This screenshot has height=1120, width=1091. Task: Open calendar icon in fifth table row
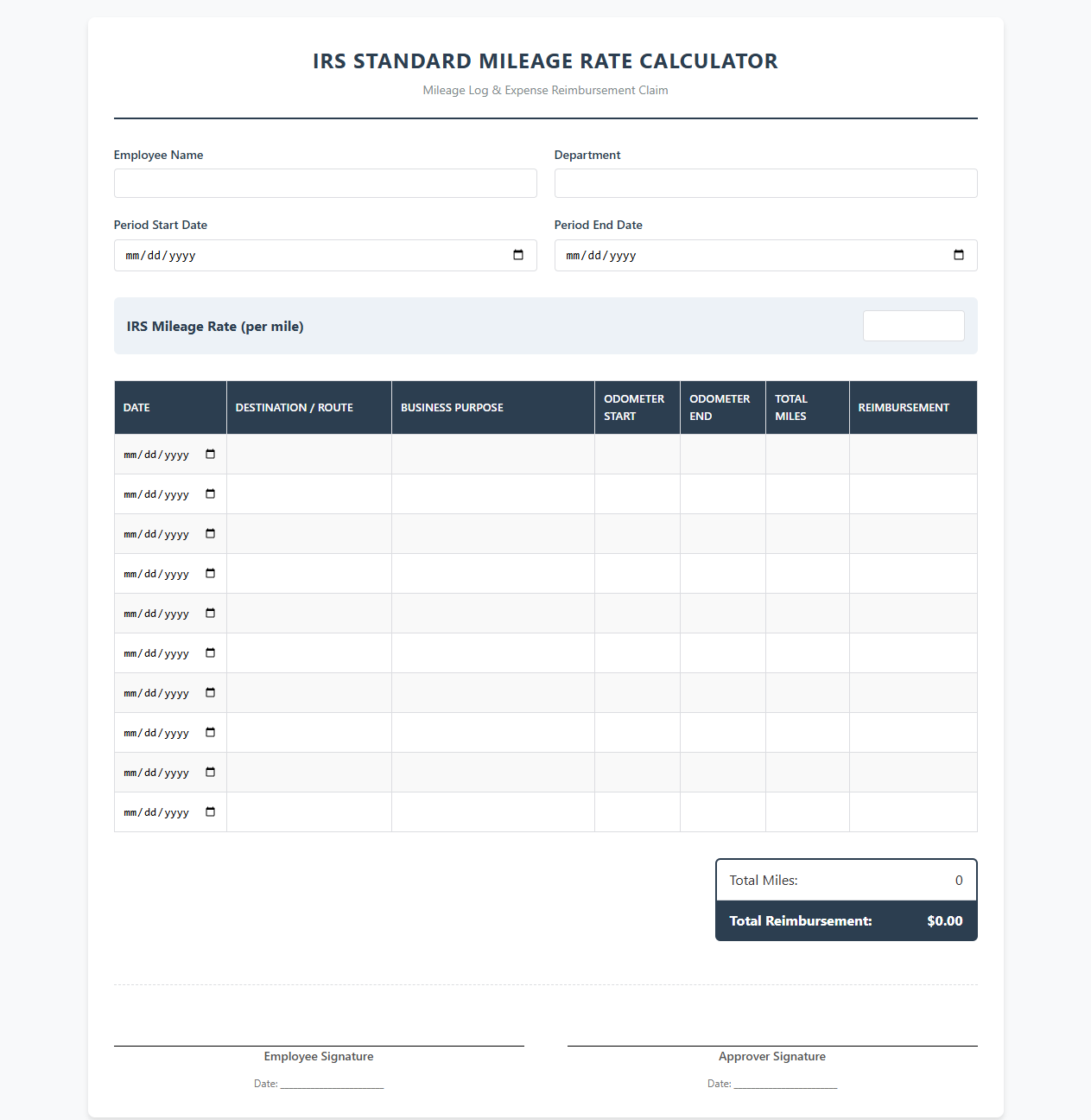[x=210, y=613]
